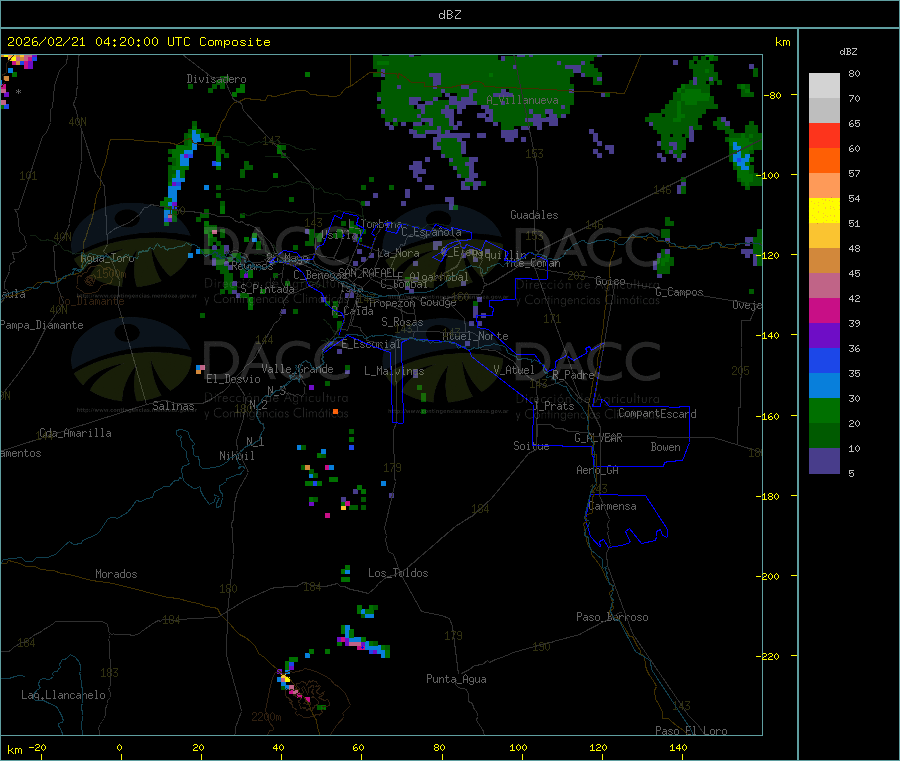
Task: Click the Atuel_Norte label
Action: pyautogui.click(x=475, y=336)
